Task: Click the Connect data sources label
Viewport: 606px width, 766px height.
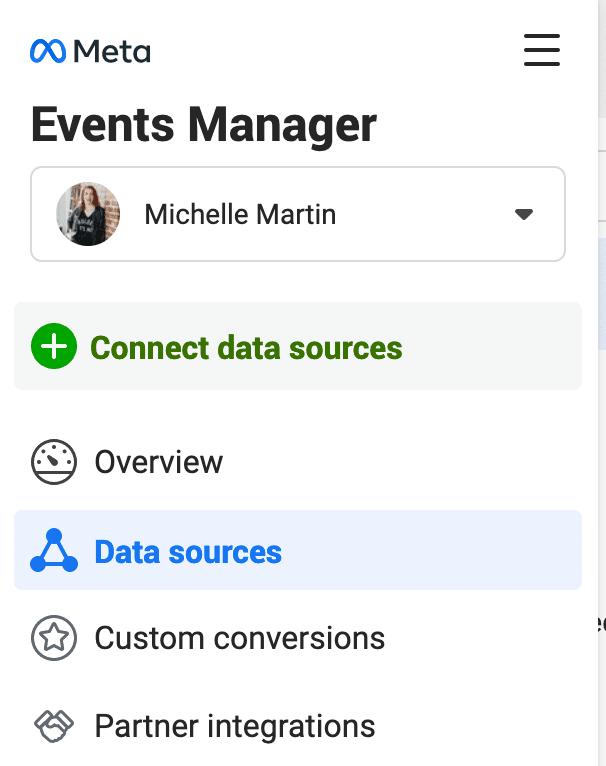Action: [x=246, y=348]
